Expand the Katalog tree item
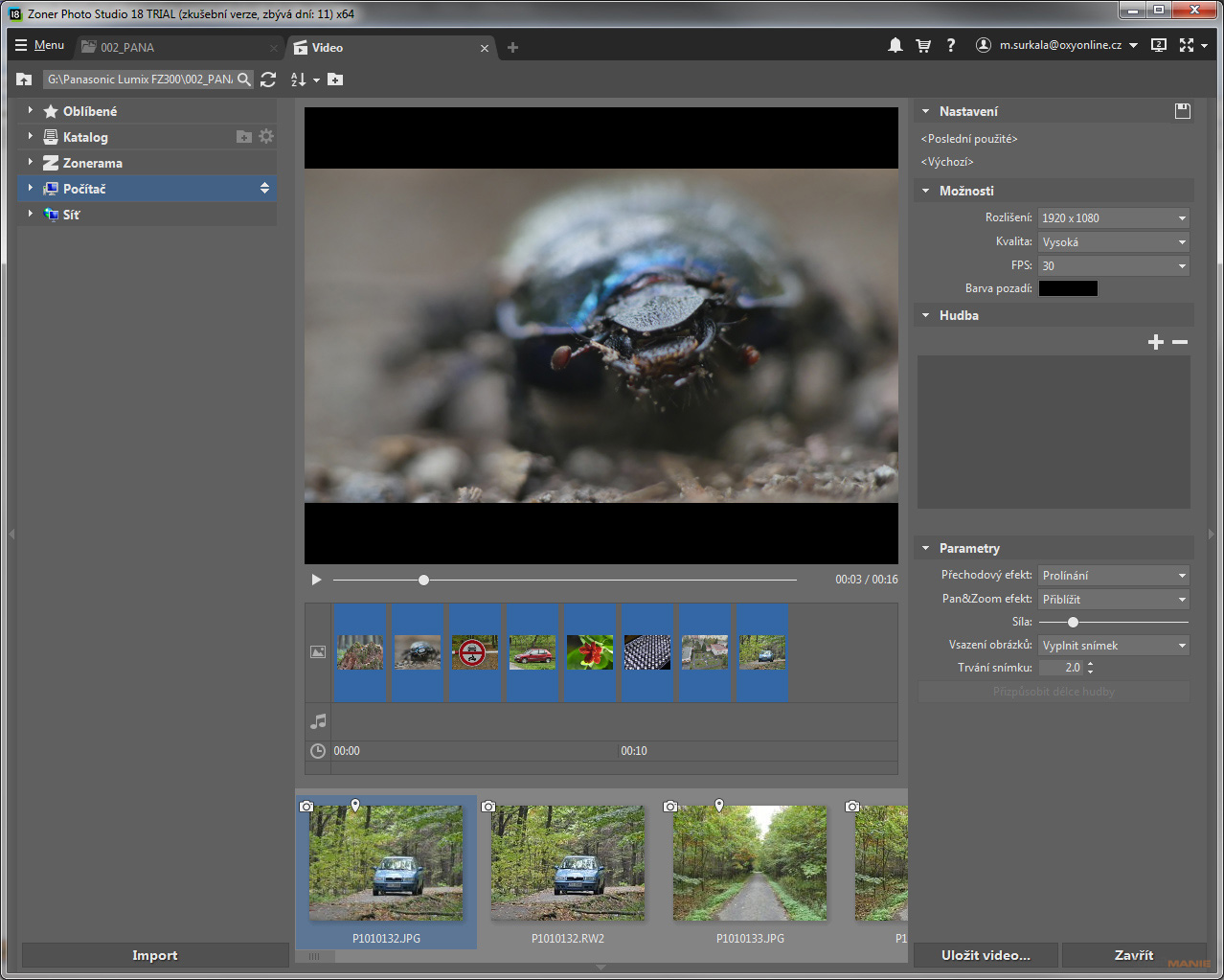Viewport: 1224px width, 980px height. pyautogui.click(x=31, y=137)
